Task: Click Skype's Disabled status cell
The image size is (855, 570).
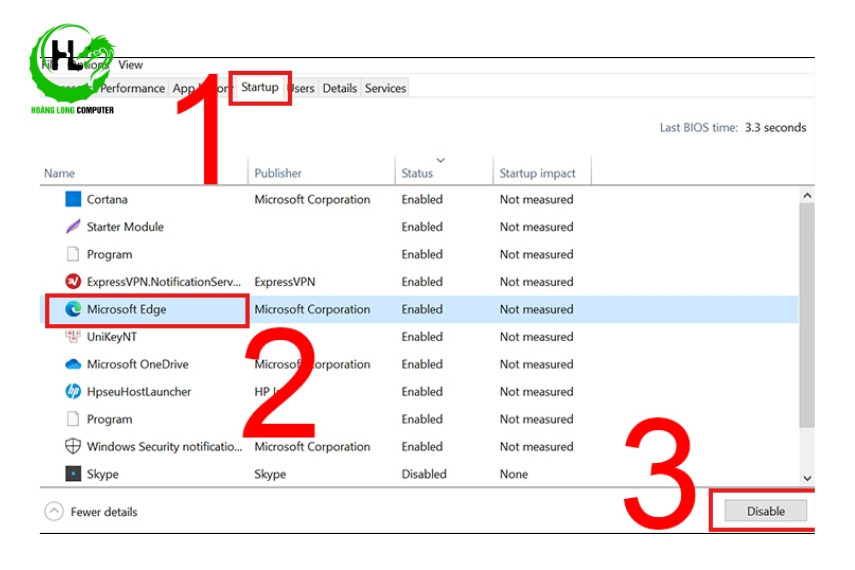Action: point(424,474)
